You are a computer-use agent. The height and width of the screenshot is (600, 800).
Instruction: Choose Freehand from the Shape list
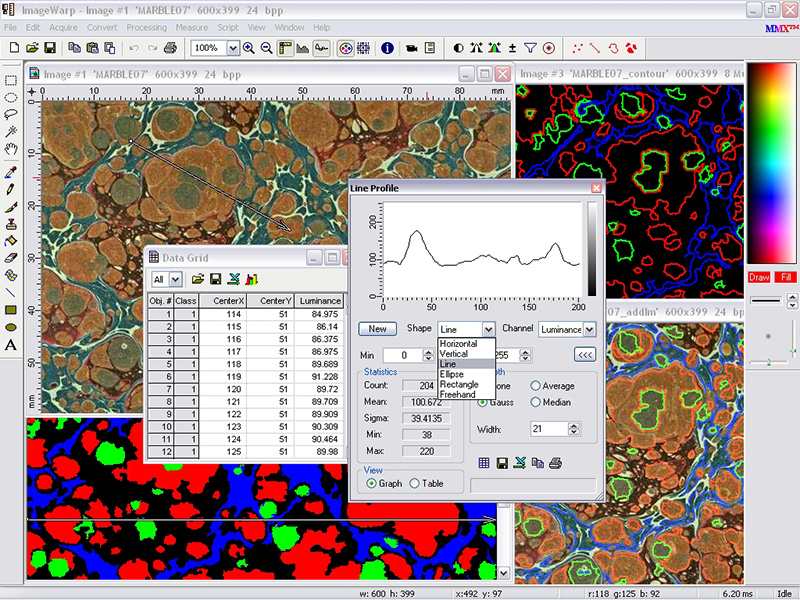(x=467, y=394)
